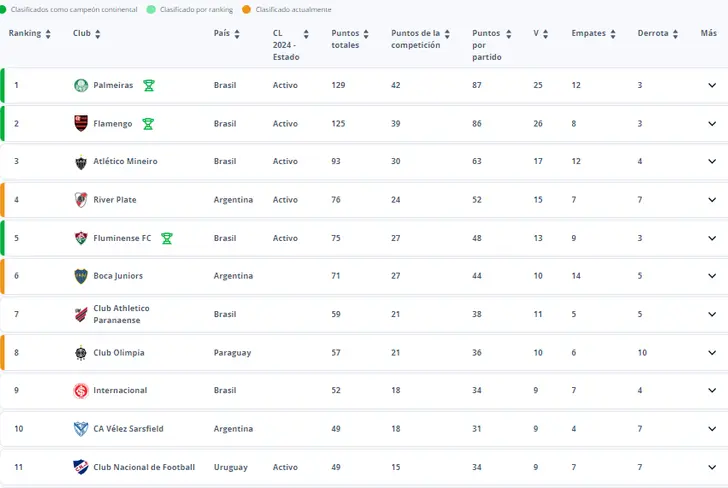This screenshot has width=728, height=488.
Task: Expand the Club Olimpia row details
Action: coord(712,353)
